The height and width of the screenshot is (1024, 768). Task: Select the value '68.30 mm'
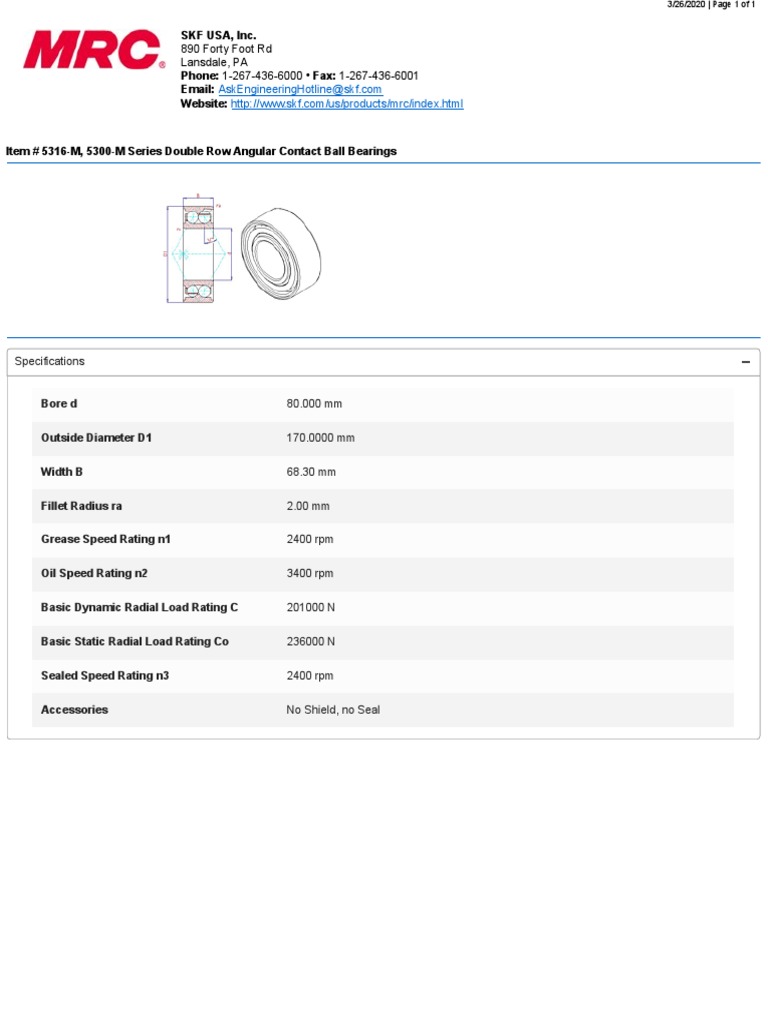(x=311, y=472)
